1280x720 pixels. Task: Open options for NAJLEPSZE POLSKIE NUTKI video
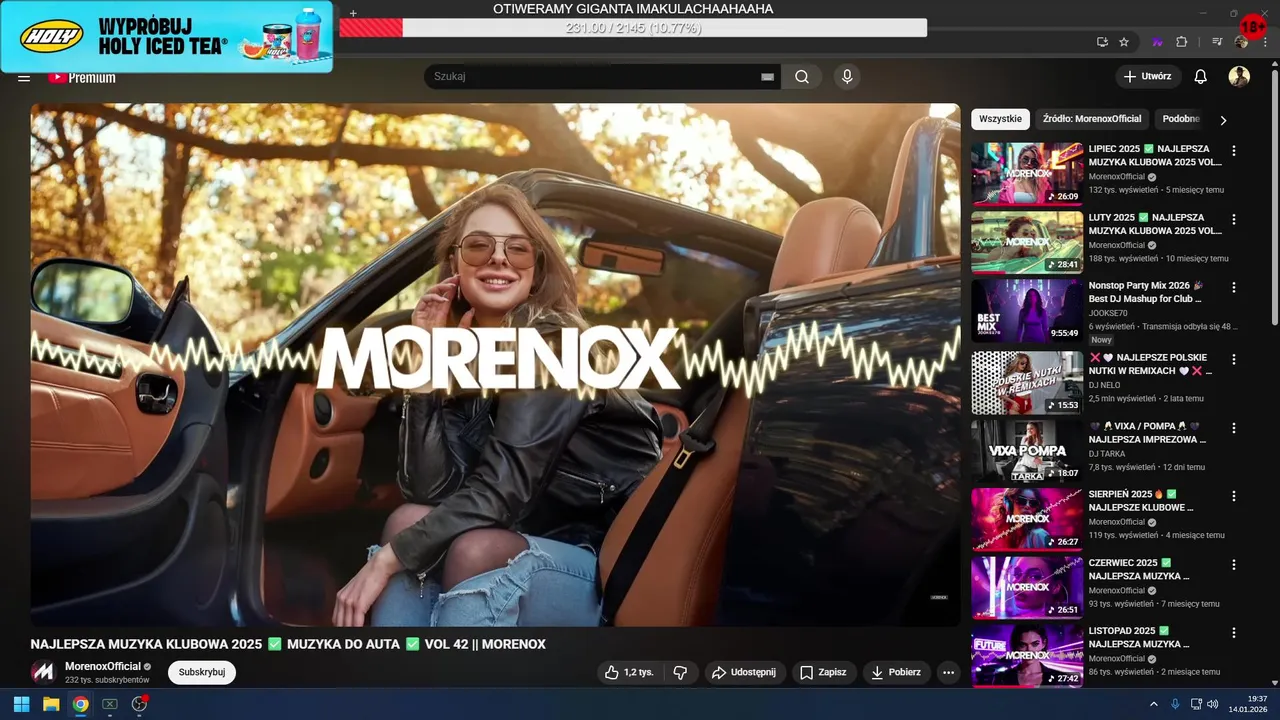click(x=1234, y=359)
